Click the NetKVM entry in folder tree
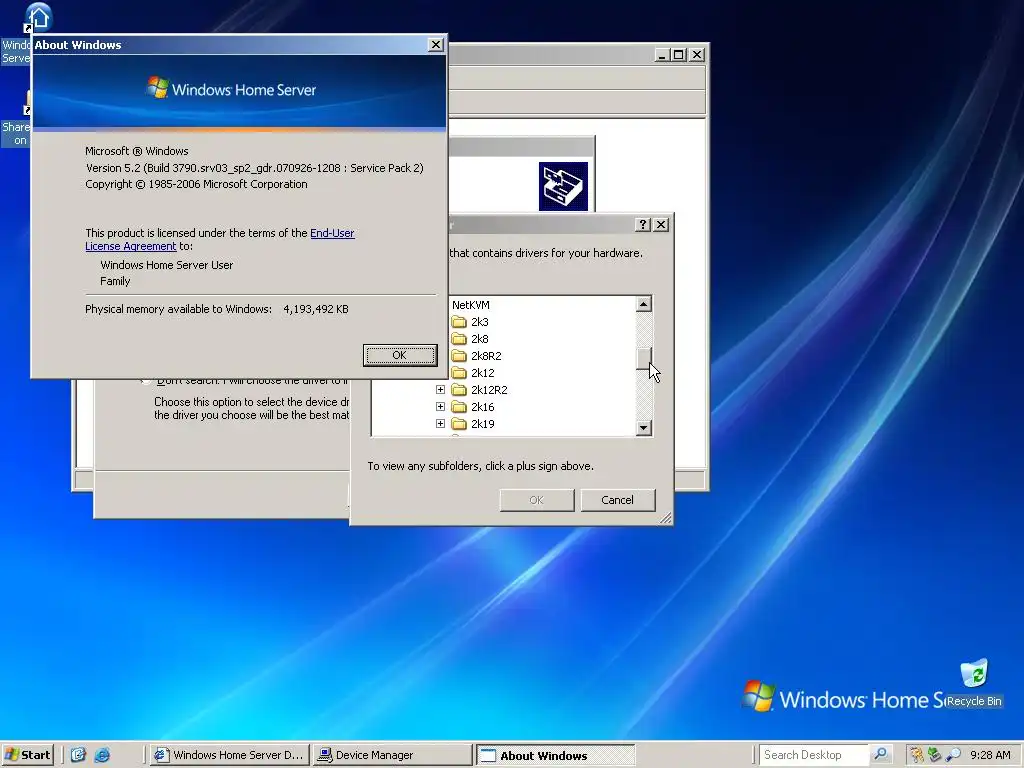1024x768 pixels. (470, 305)
